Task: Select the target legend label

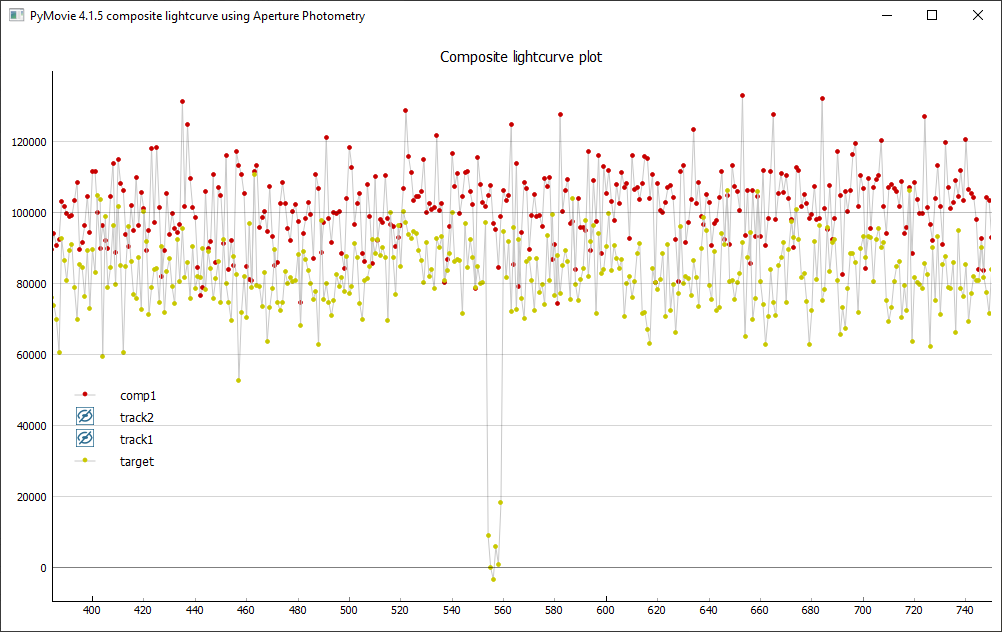Action: point(137,461)
